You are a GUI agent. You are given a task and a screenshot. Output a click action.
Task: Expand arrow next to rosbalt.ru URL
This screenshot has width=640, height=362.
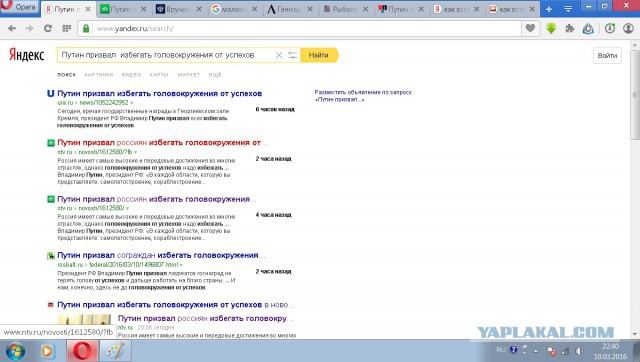pyautogui.click(x=181, y=265)
